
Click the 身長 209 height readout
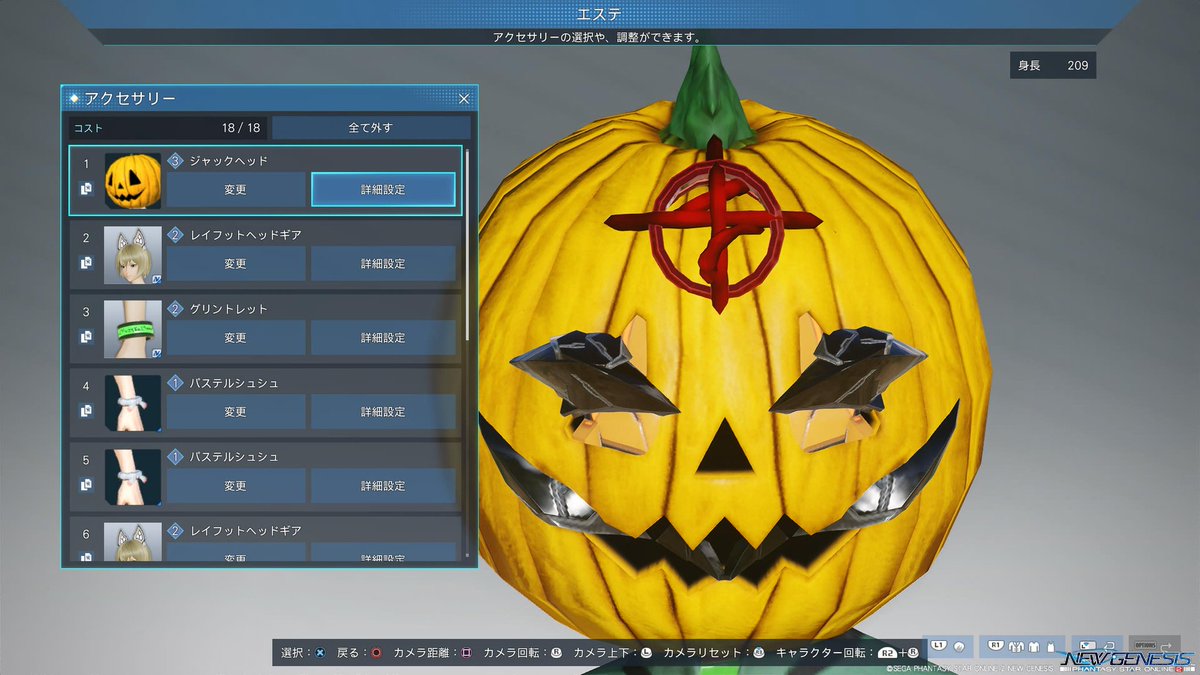pos(1053,66)
